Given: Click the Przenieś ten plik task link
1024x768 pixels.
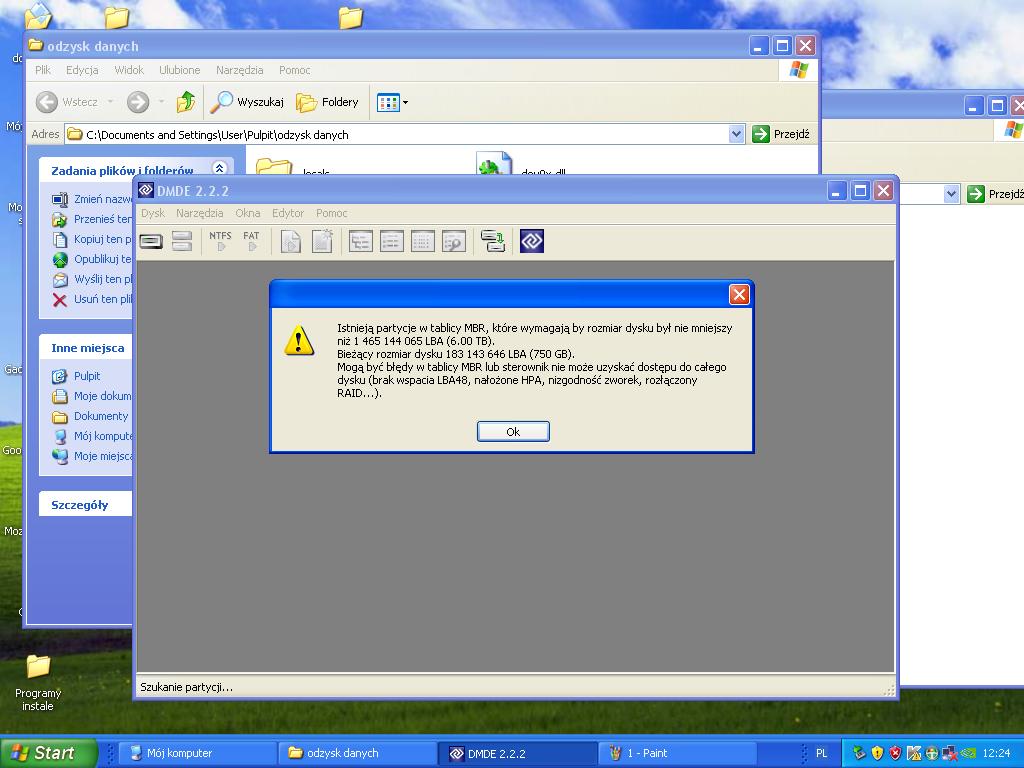Looking at the screenshot, I should (92, 219).
